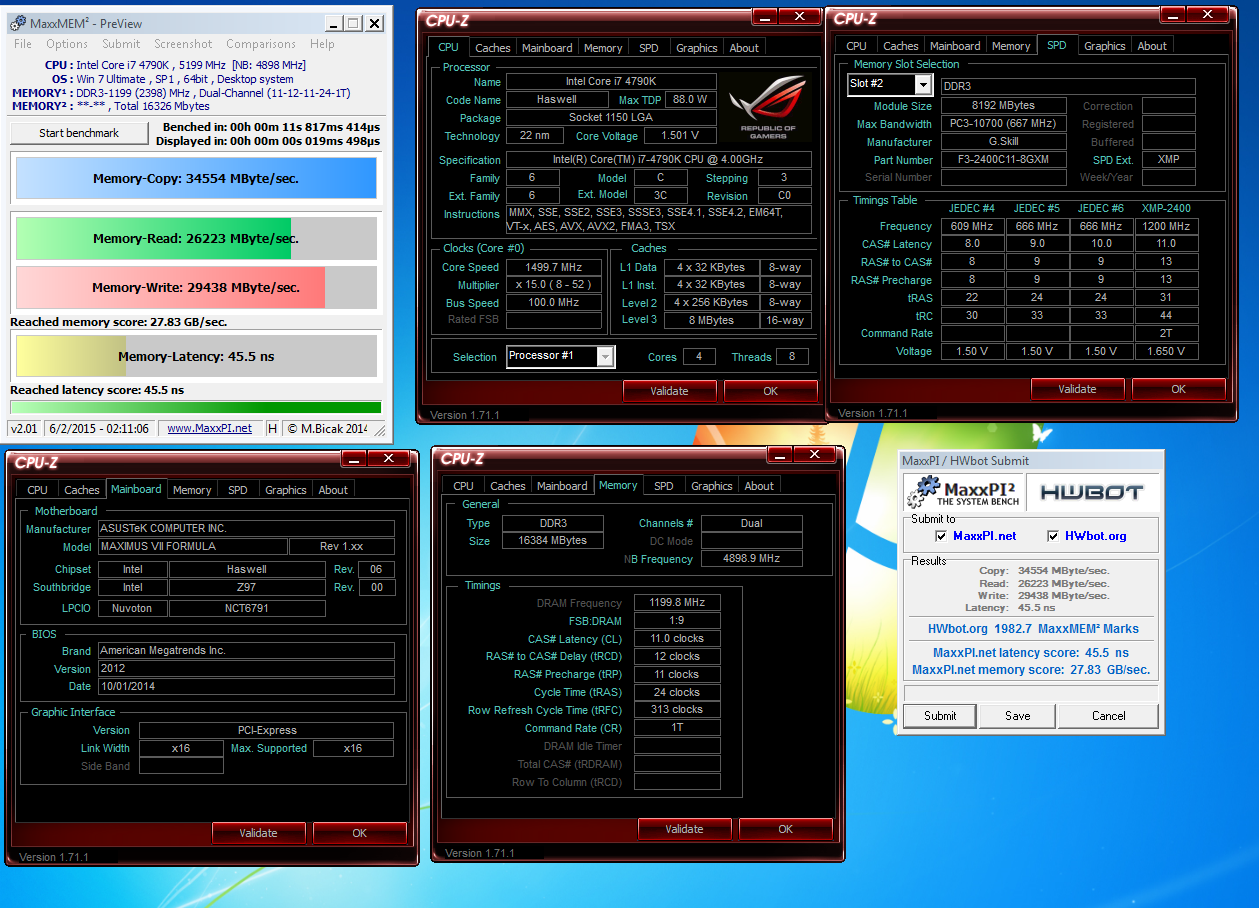Viewport: 1259px width, 908px height.
Task: Select Caches tab in CPU-Z Memory timings window
Action: (x=507, y=486)
